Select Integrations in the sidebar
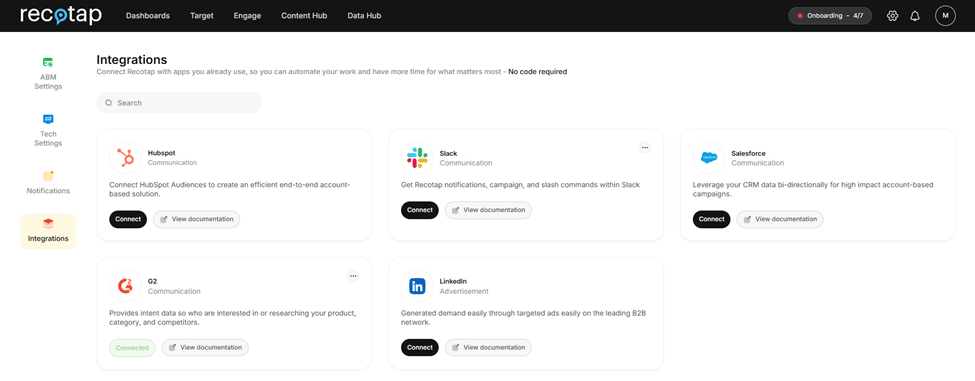 tap(48, 231)
